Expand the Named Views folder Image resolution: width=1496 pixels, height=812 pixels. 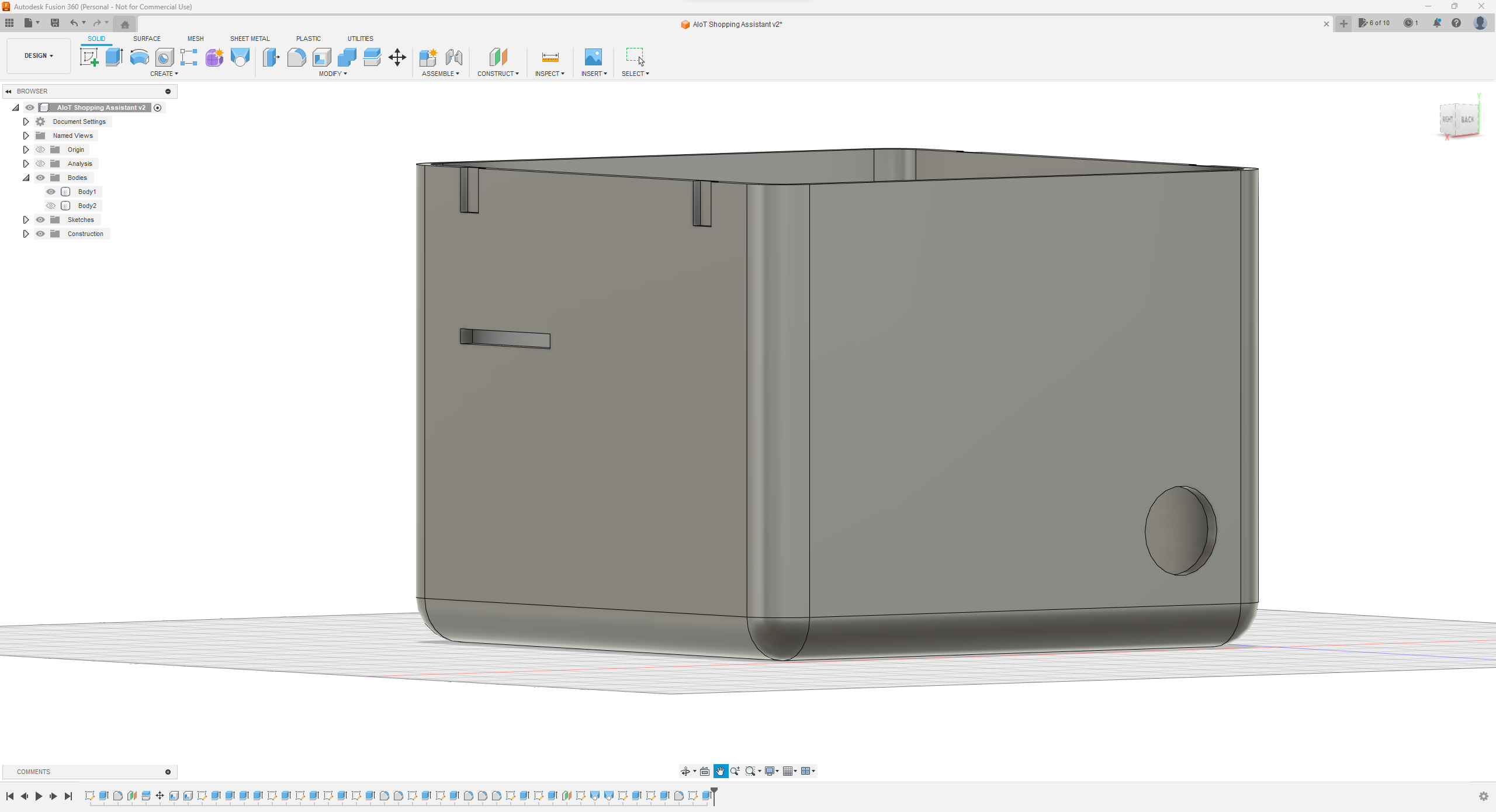coord(26,135)
